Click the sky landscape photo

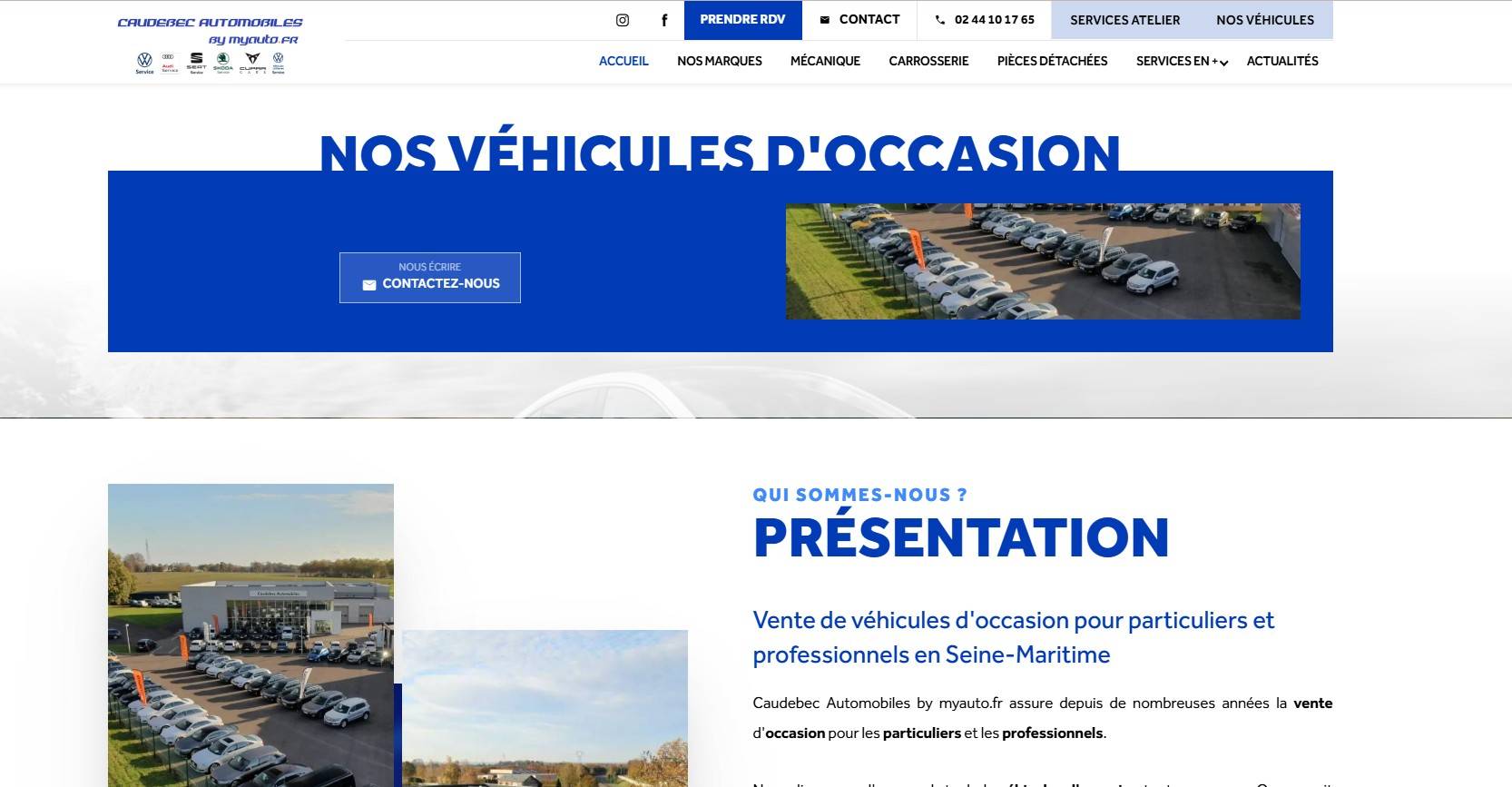pos(545,708)
